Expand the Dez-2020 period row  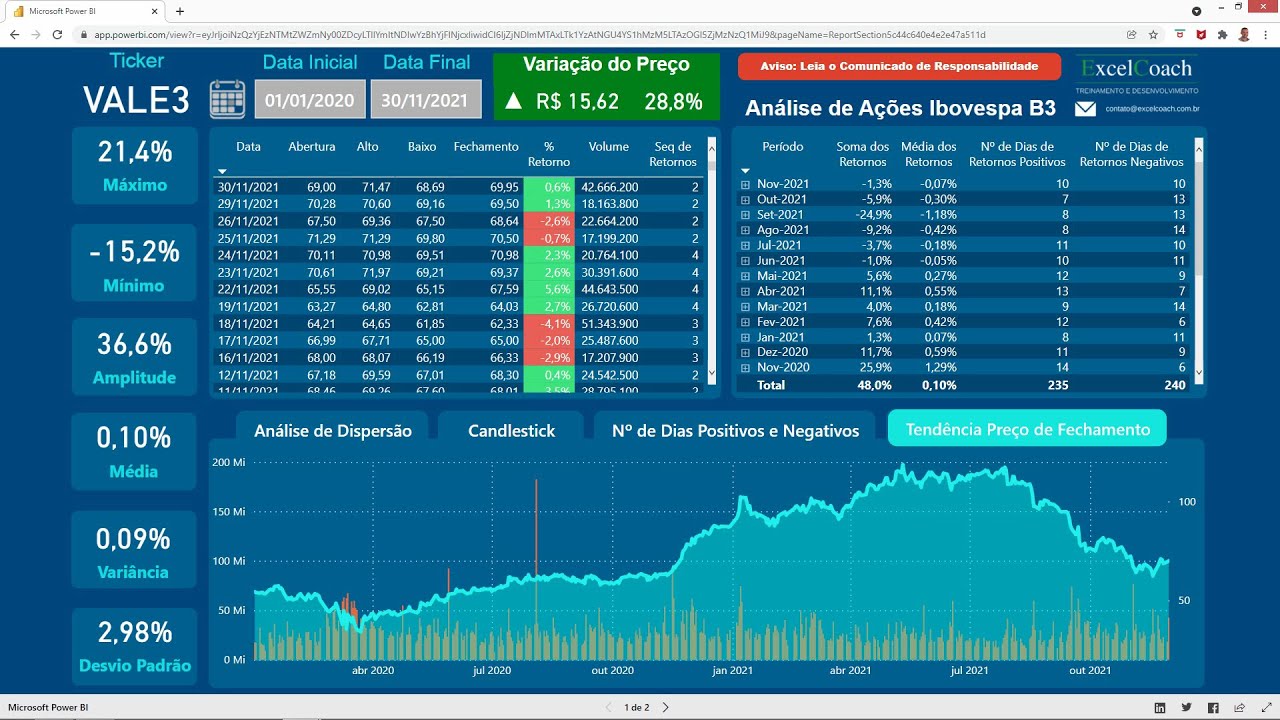point(745,352)
